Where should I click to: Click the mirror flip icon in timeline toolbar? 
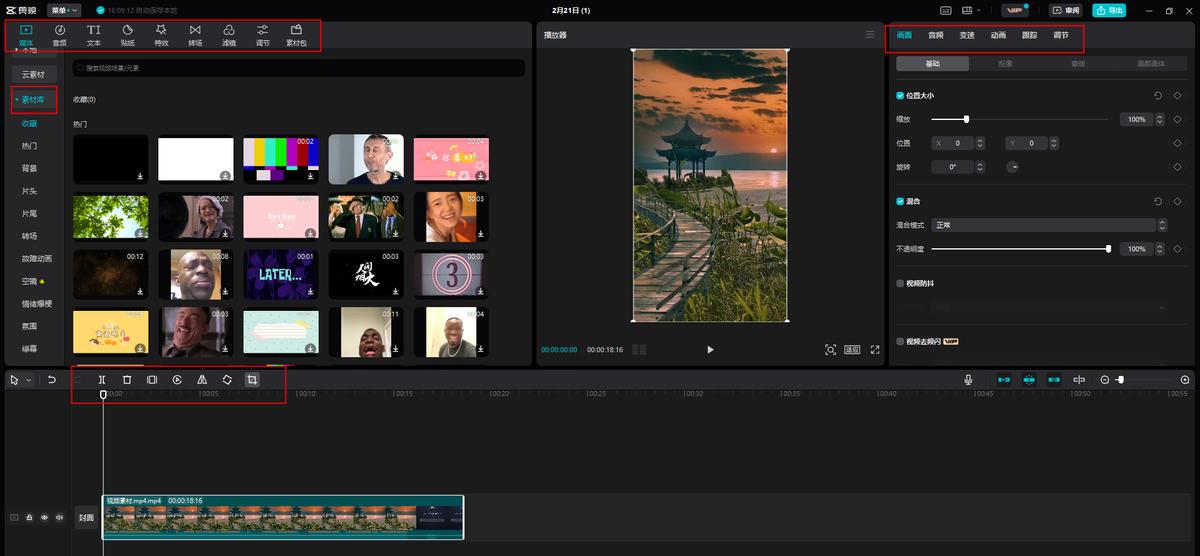click(202, 380)
